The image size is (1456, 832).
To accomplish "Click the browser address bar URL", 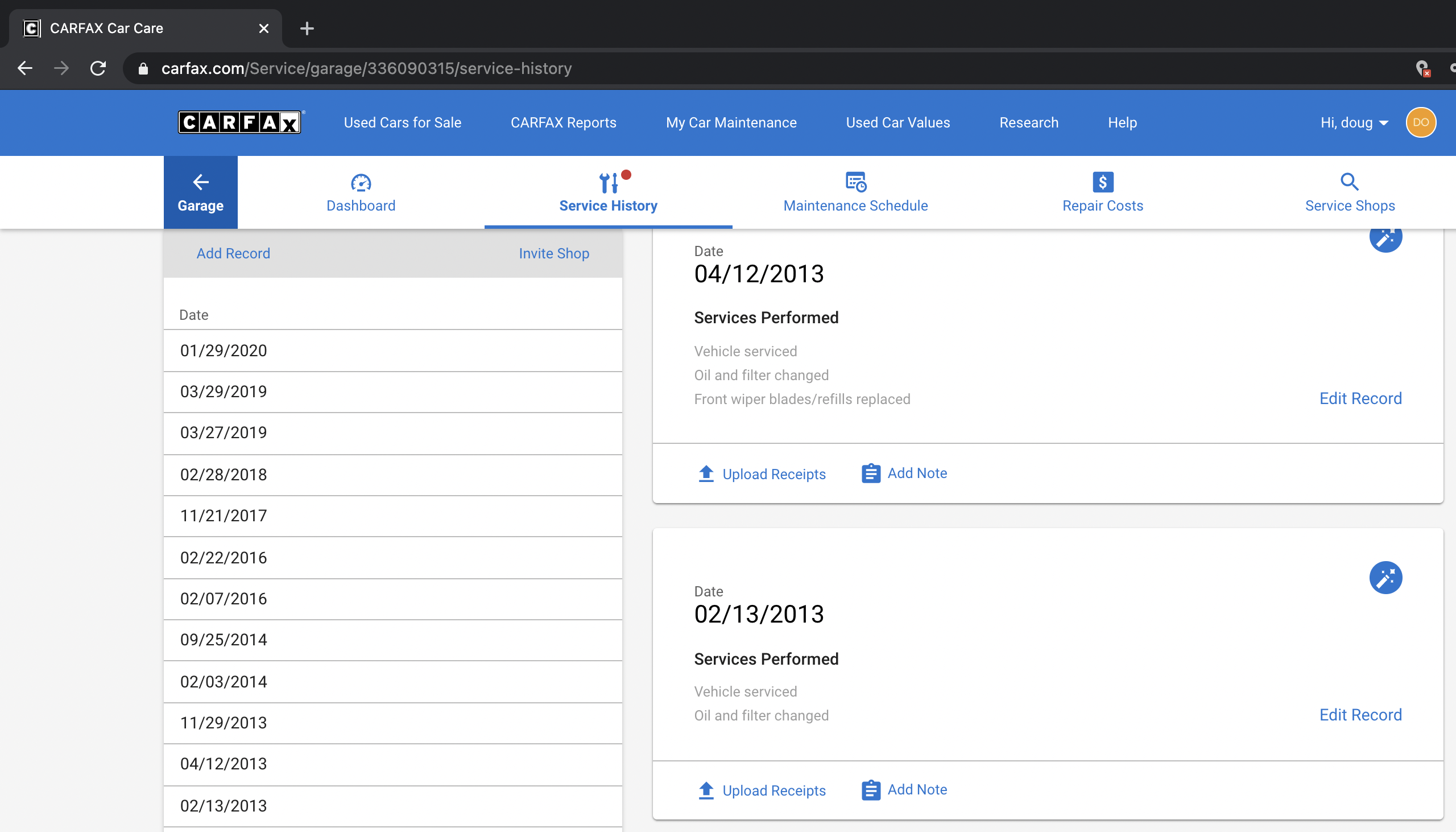I will coord(367,68).
